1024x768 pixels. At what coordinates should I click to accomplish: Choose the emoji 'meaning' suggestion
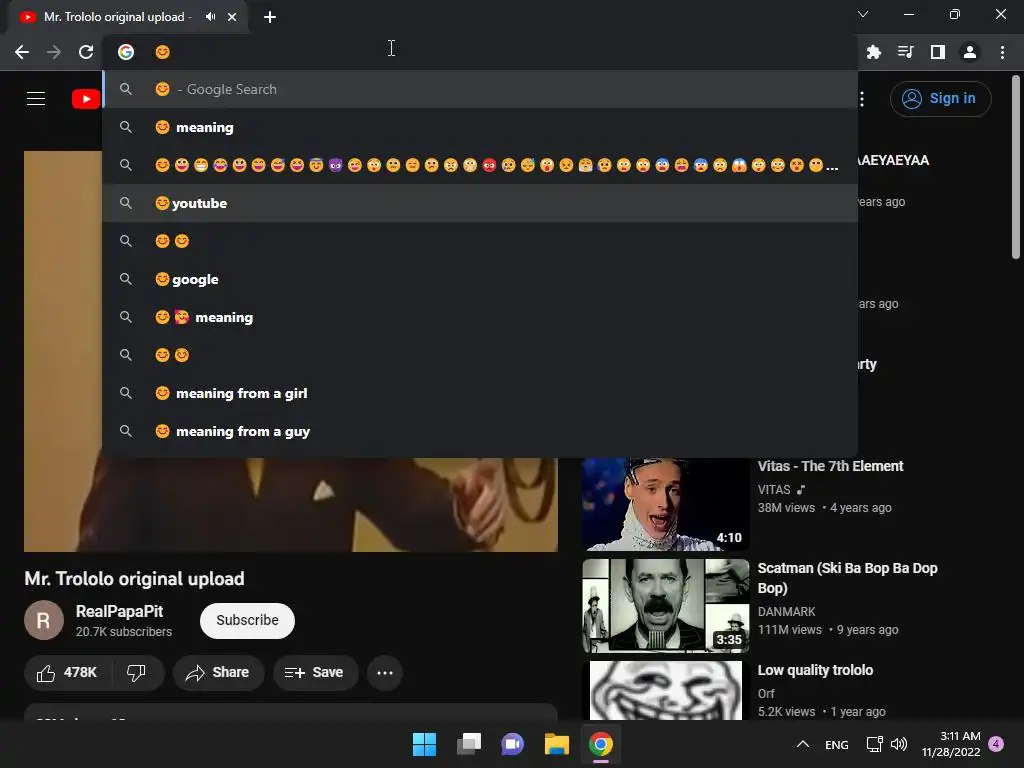click(480, 127)
